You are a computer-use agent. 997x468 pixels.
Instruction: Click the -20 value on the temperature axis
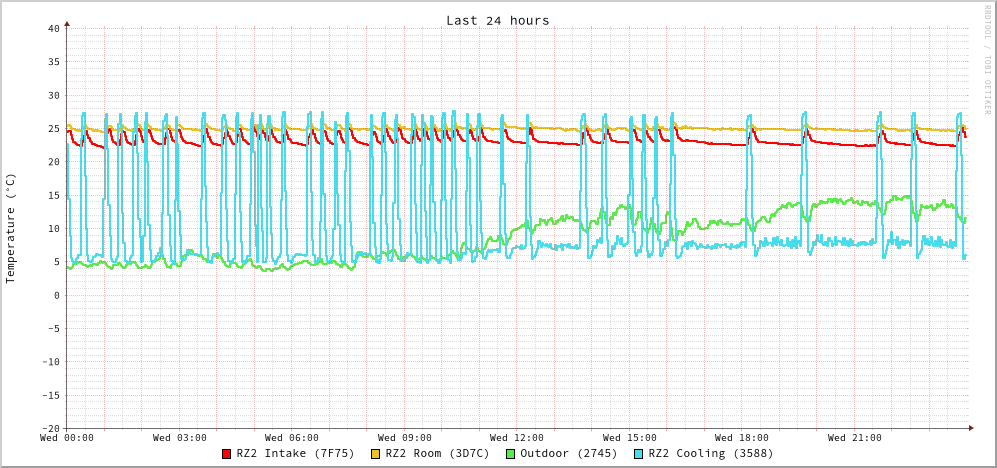tap(50, 428)
